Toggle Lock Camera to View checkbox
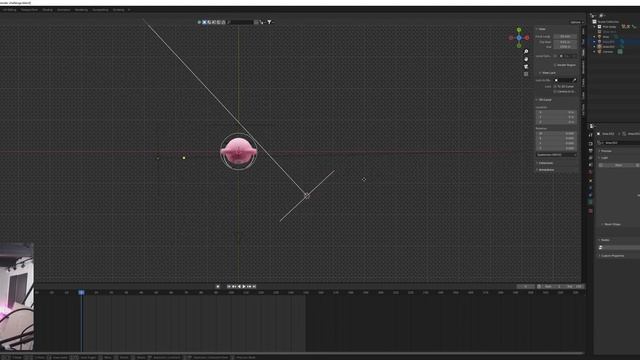Image resolution: width=640 pixels, height=360 pixels. point(555,91)
